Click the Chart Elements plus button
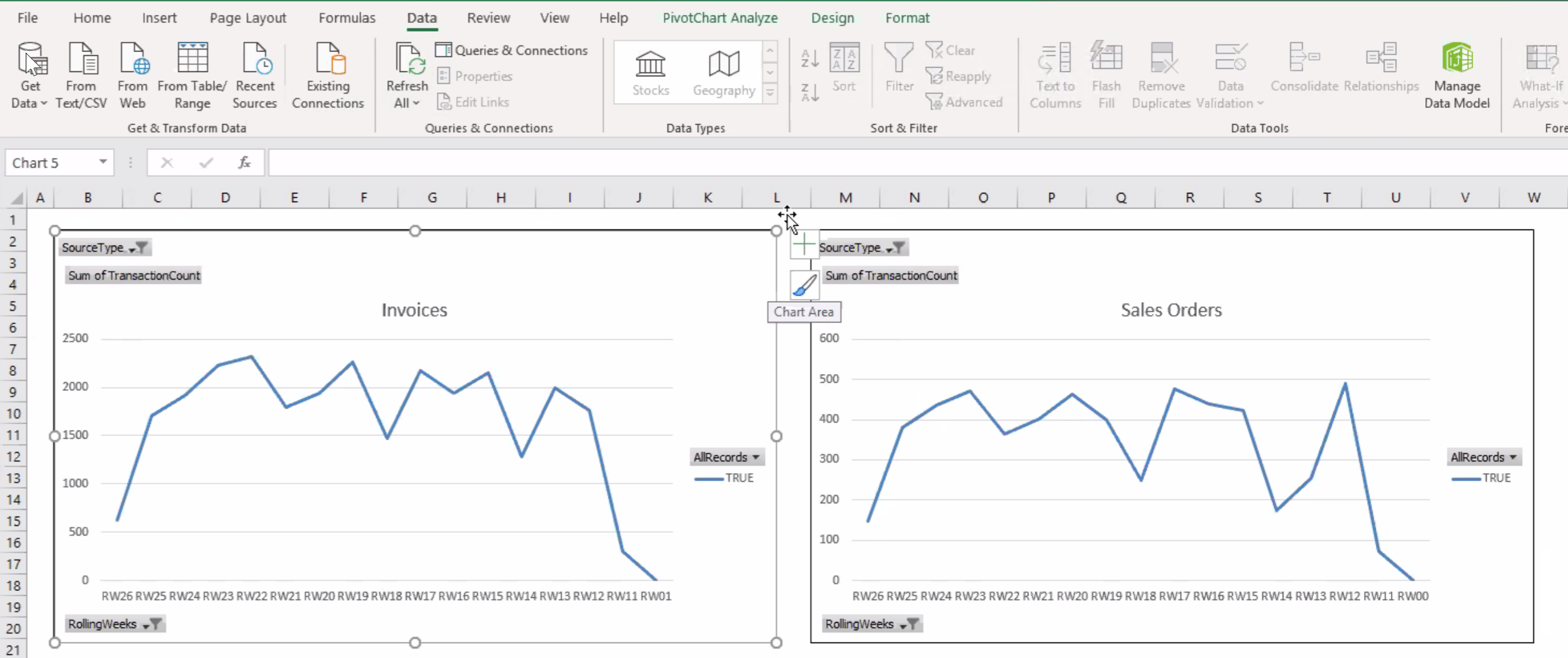This screenshot has width=1568, height=658. click(804, 244)
